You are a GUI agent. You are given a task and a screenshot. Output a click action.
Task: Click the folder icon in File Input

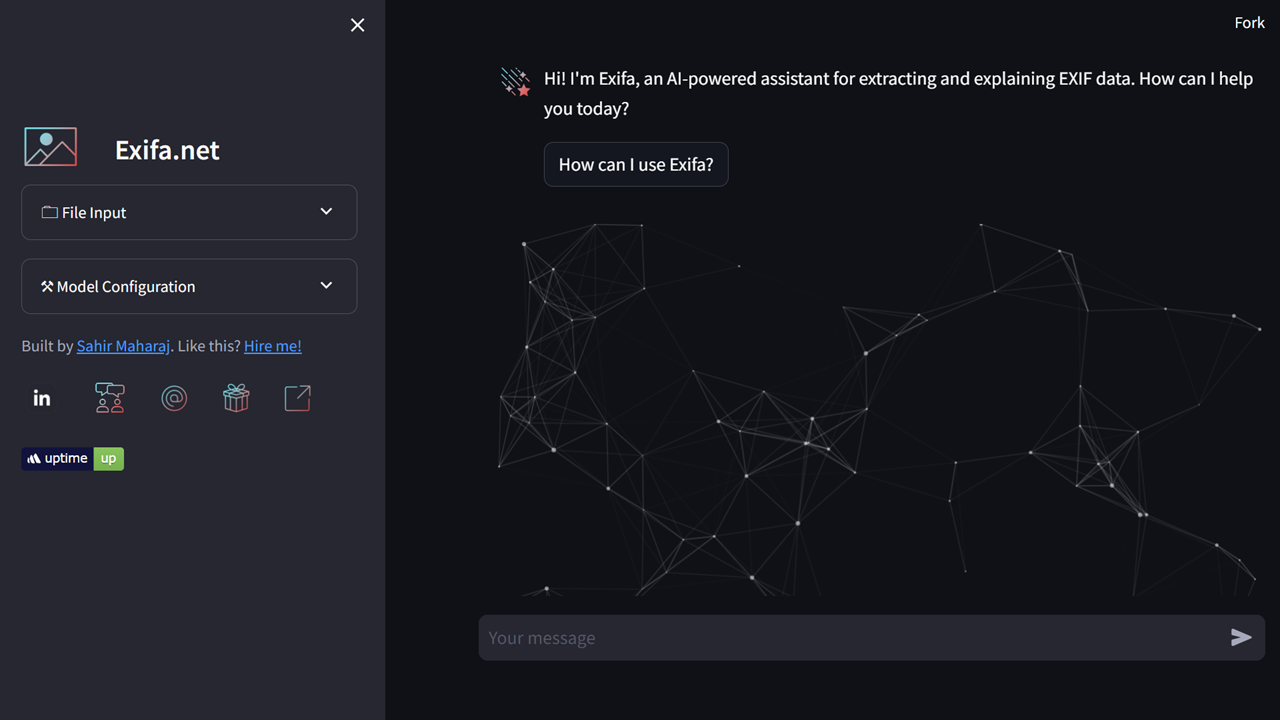48,212
